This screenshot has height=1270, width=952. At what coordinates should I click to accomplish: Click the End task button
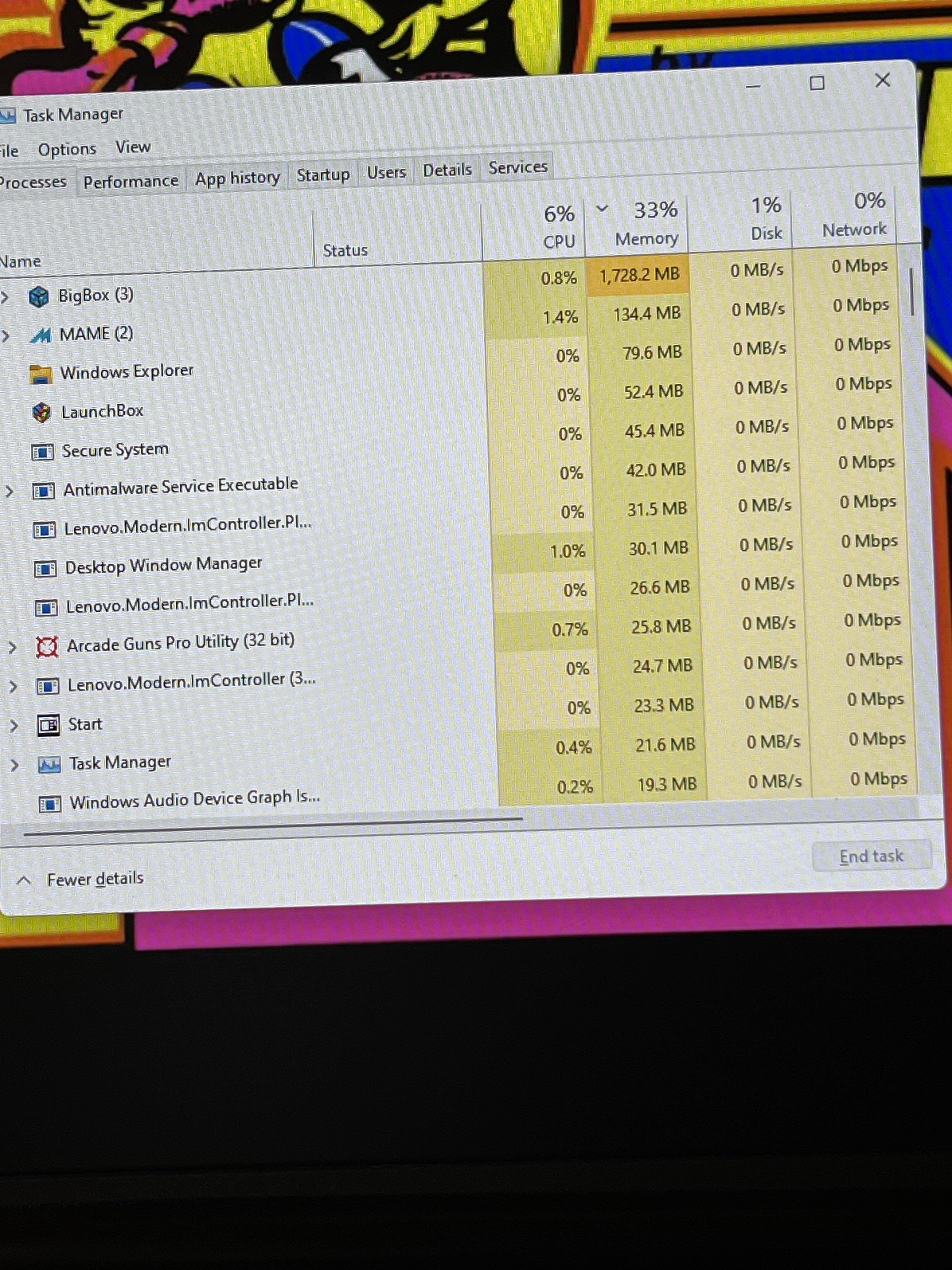pyautogui.click(x=871, y=857)
